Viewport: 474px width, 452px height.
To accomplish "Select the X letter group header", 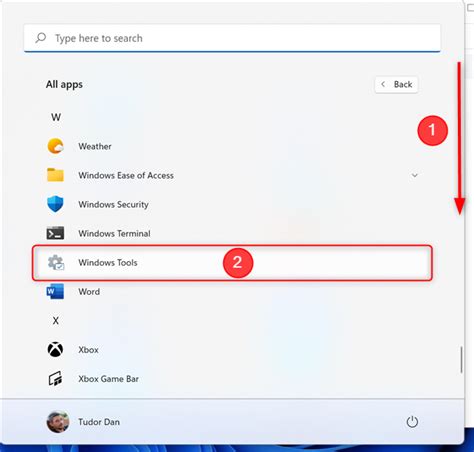I will coord(56,321).
